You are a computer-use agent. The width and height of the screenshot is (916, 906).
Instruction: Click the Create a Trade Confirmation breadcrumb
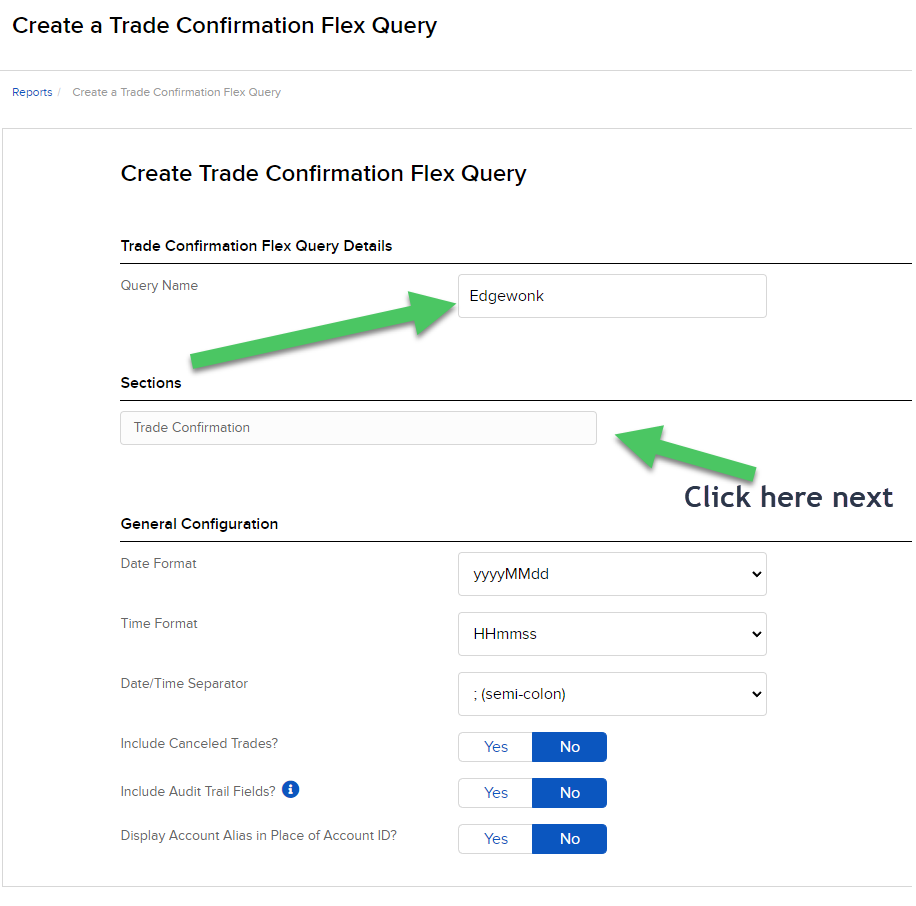click(176, 92)
